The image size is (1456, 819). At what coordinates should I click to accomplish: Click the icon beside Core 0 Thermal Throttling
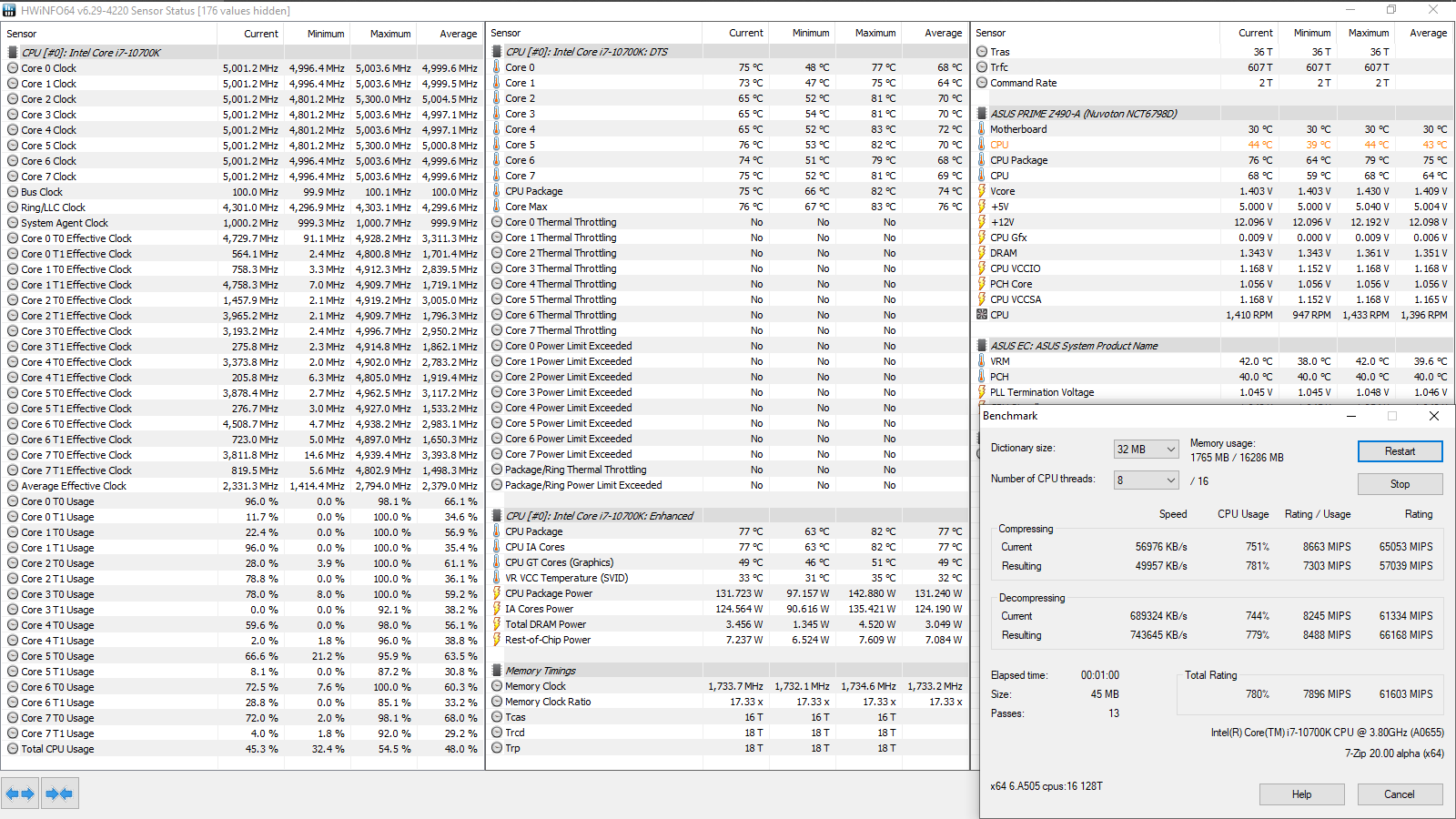pyautogui.click(x=497, y=222)
